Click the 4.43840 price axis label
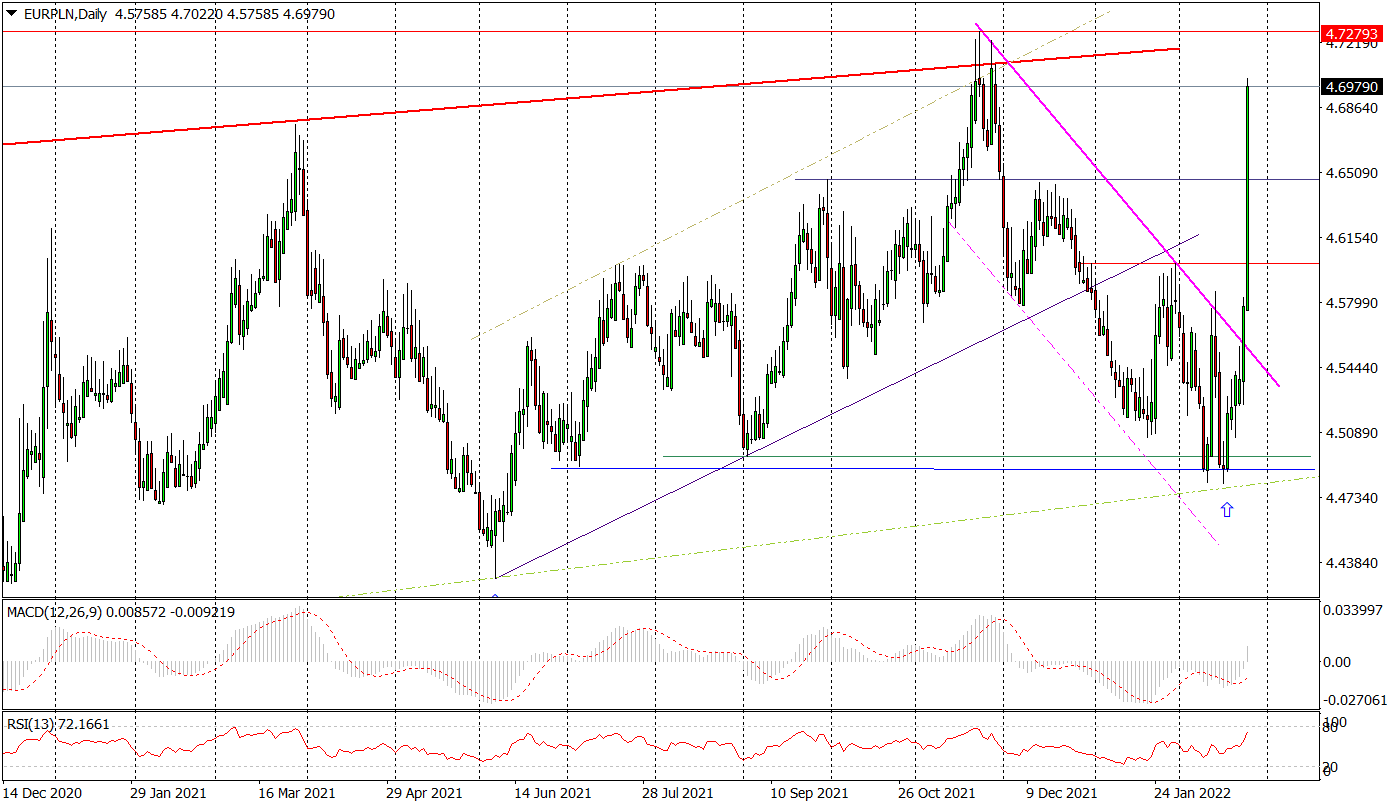The height and width of the screenshot is (807, 1391). (1351, 563)
